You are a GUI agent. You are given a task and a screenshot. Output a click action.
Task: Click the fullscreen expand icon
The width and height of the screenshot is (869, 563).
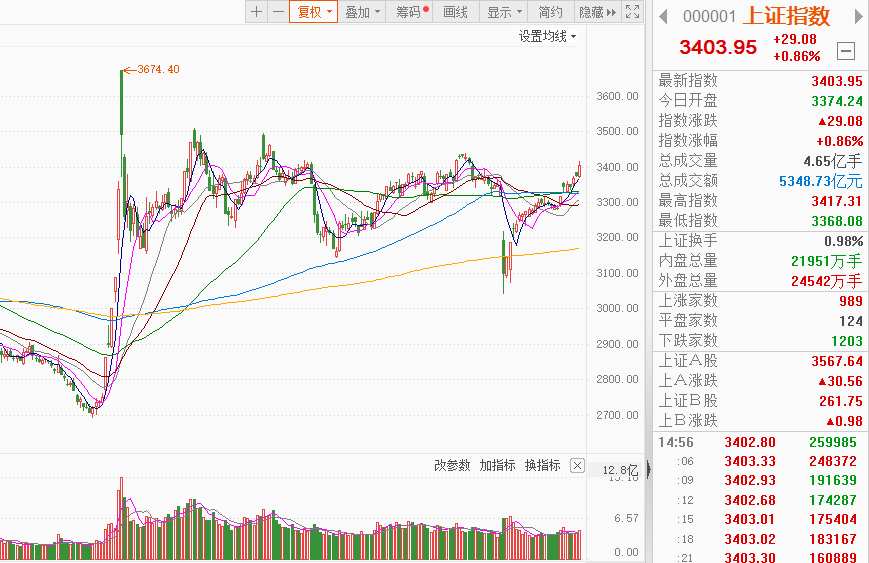pyautogui.click(x=632, y=12)
